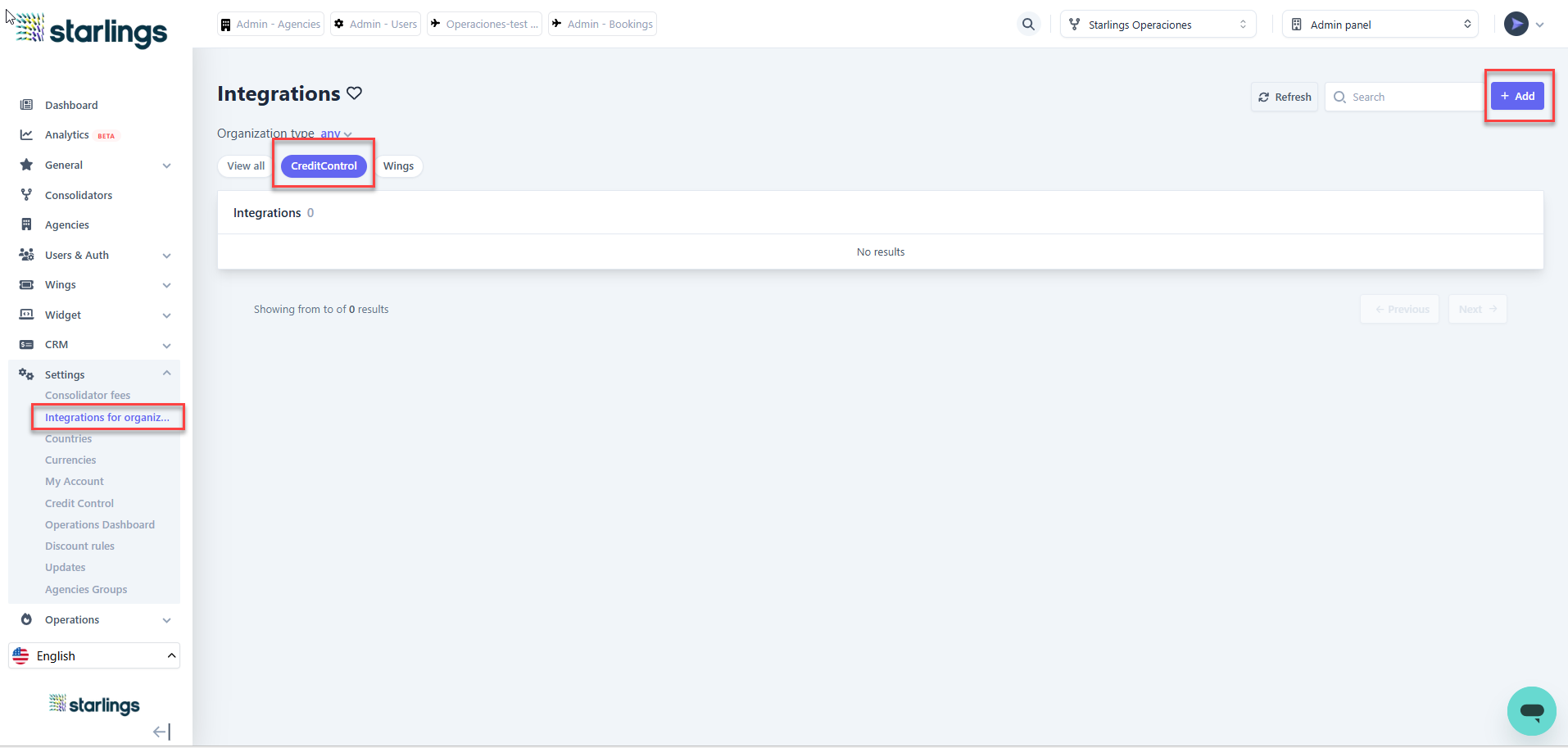The height and width of the screenshot is (748, 1568).
Task: Open Agencies page from sidebar
Action: pyautogui.click(x=67, y=225)
